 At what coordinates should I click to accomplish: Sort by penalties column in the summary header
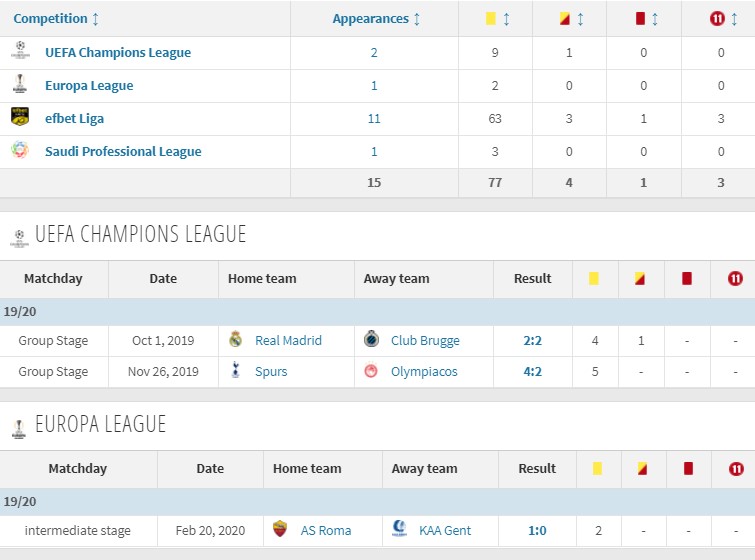734,19
